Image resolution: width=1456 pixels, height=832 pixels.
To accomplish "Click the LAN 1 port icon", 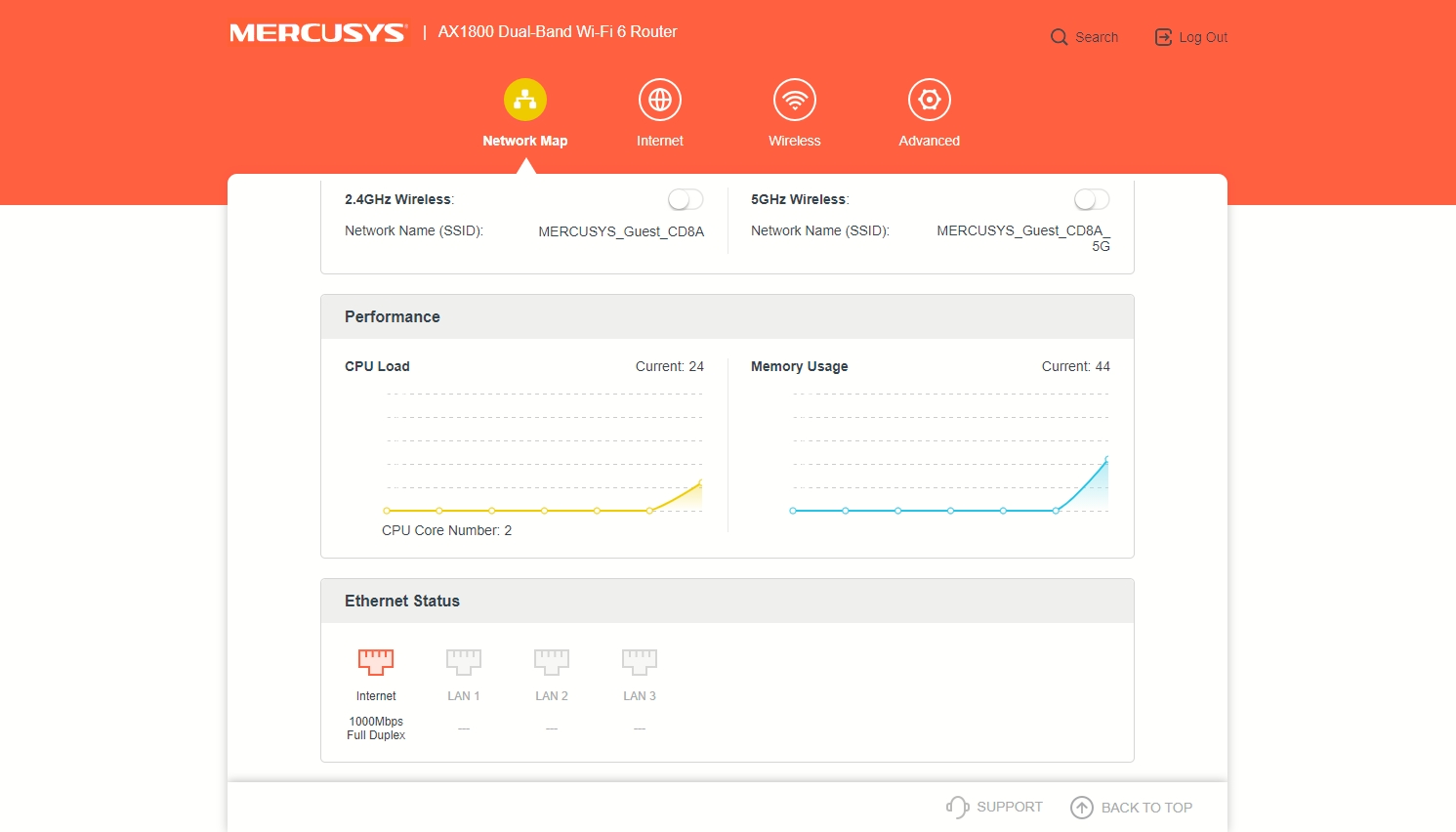I will pos(464,661).
